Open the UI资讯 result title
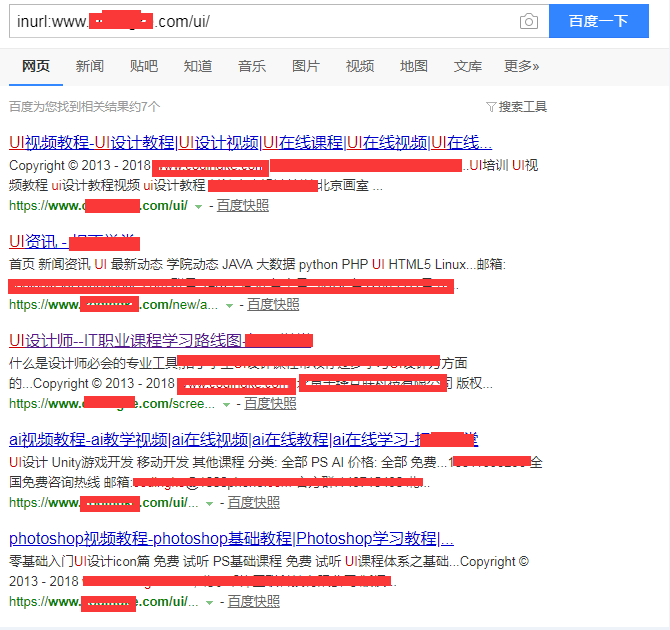 coord(74,242)
